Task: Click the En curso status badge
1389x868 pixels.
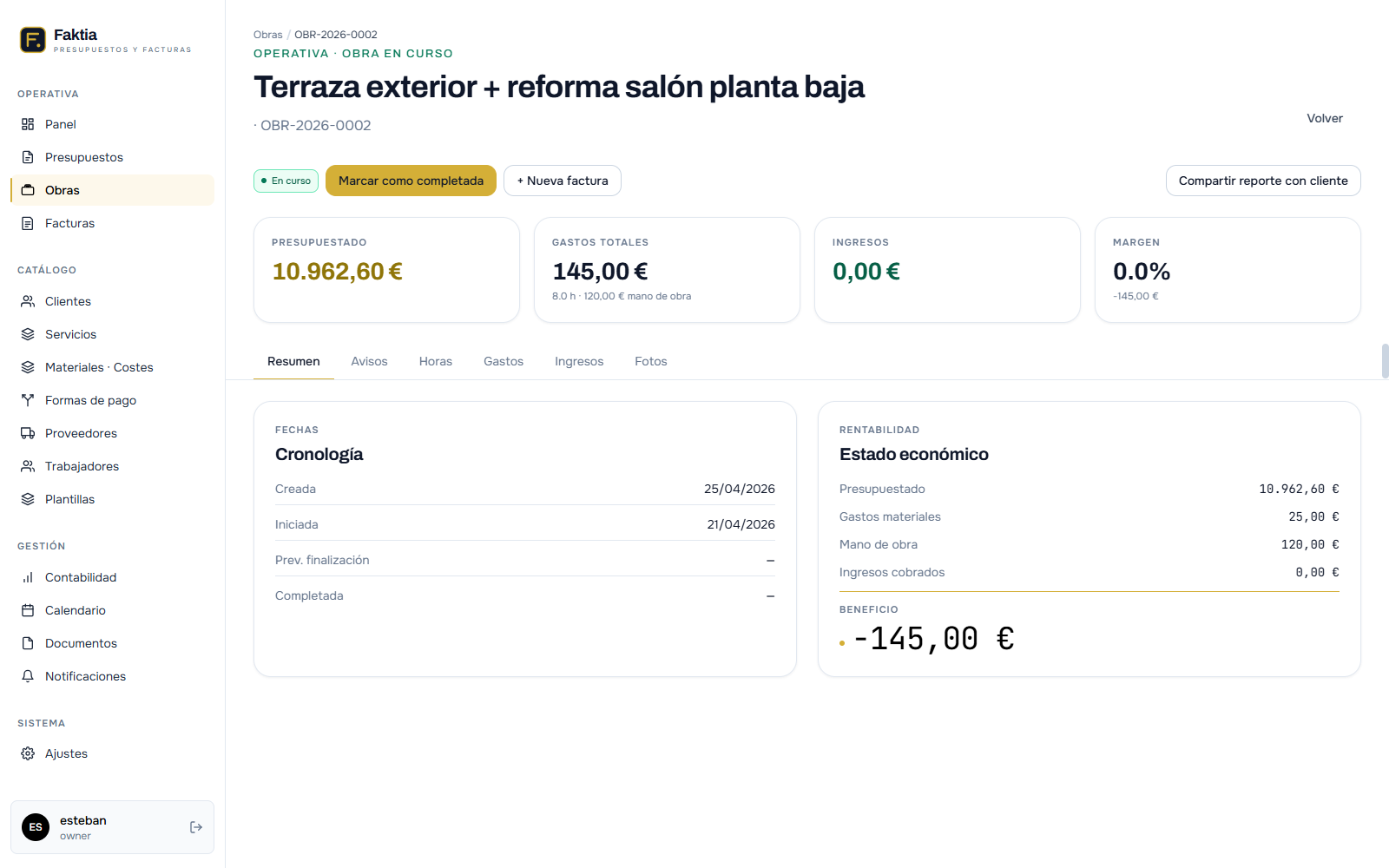Action: 286,181
